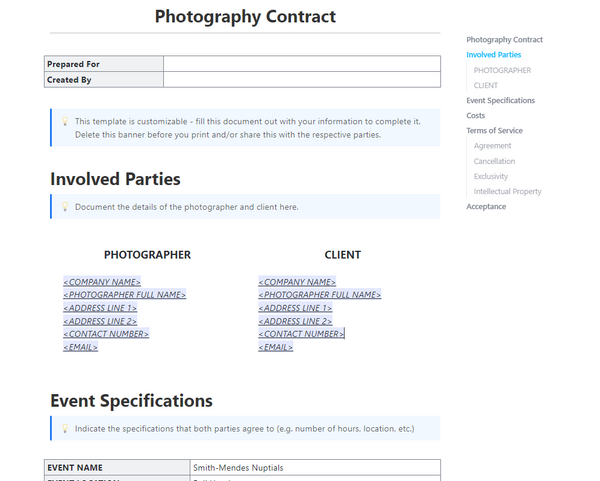Select Involved Parties in the outline sidebar
This screenshot has width=600, height=481.
[x=493, y=55]
